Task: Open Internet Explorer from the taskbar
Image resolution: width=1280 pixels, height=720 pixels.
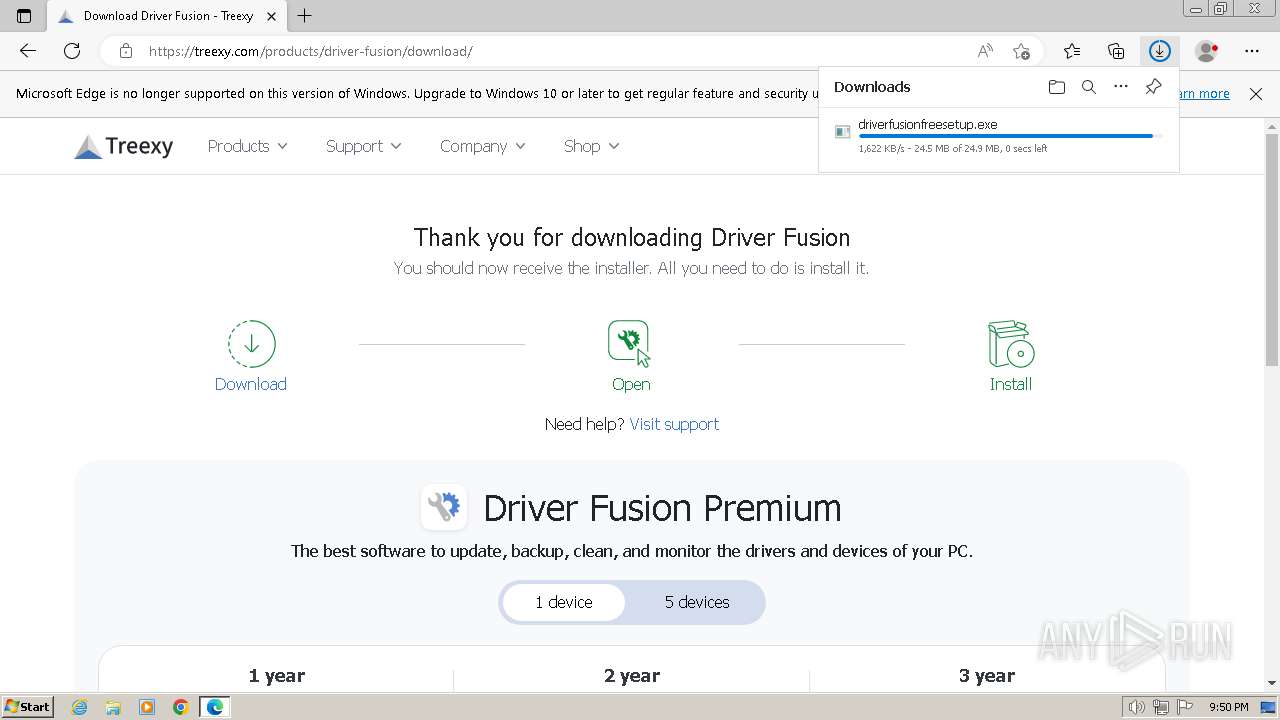Action: coord(79,707)
